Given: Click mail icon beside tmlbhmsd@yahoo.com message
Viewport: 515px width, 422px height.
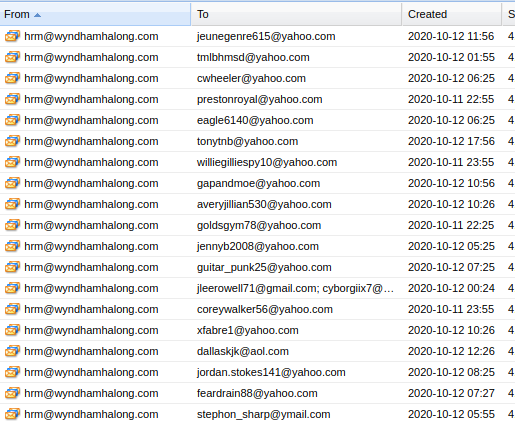Looking at the screenshot, I should (12, 57).
